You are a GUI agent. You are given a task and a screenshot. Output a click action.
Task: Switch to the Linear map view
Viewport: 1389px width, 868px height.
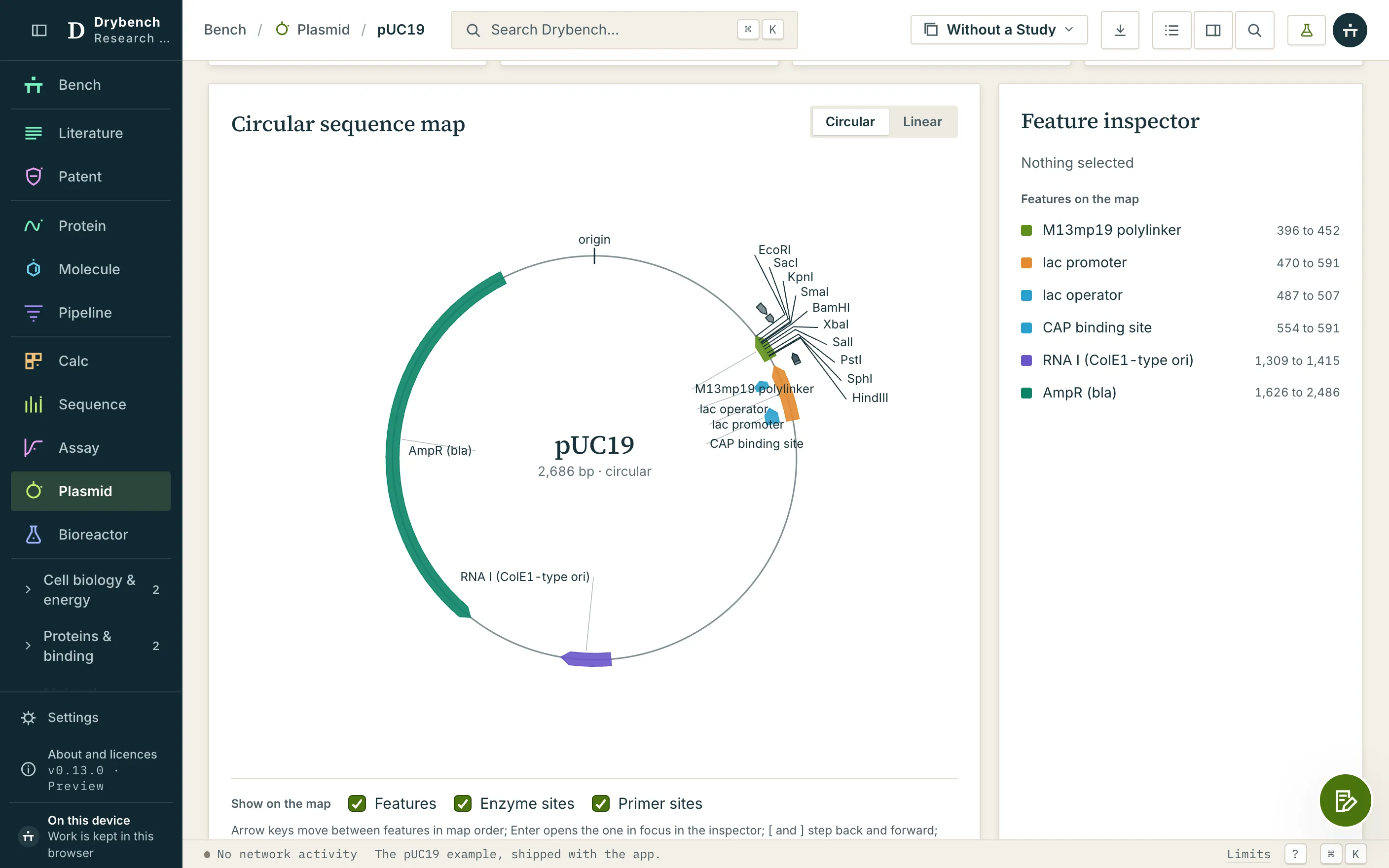pyautogui.click(x=922, y=122)
